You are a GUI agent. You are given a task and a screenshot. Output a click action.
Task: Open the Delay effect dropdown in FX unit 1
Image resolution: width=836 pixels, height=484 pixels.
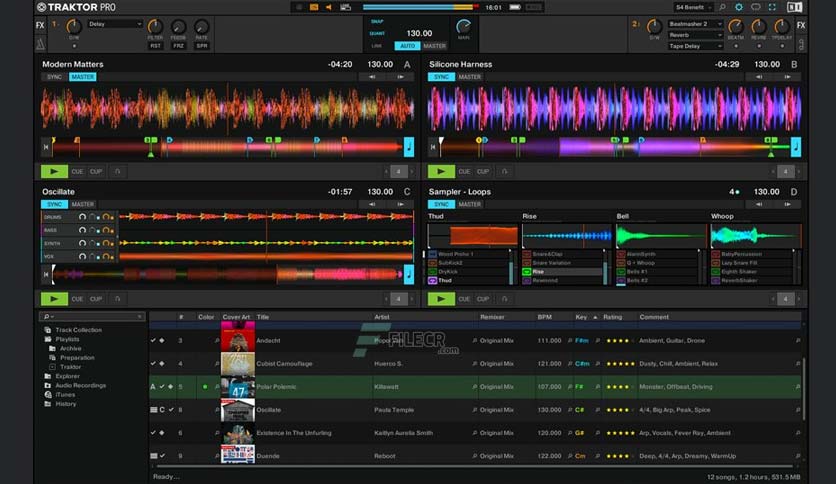(x=115, y=24)
